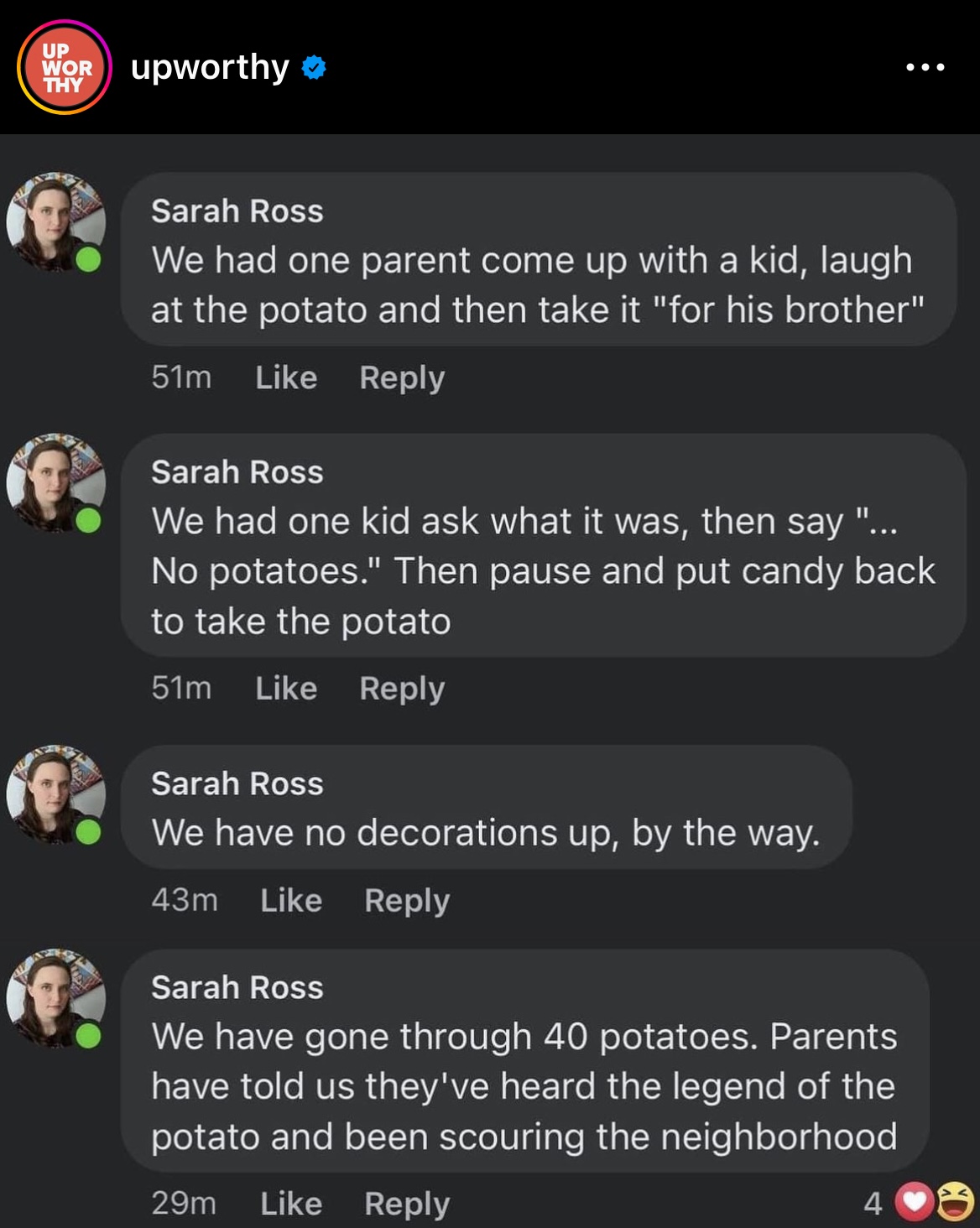Click the laughing emoji reaction icon
This screenshot has height=1228, width=980.
955,1200
